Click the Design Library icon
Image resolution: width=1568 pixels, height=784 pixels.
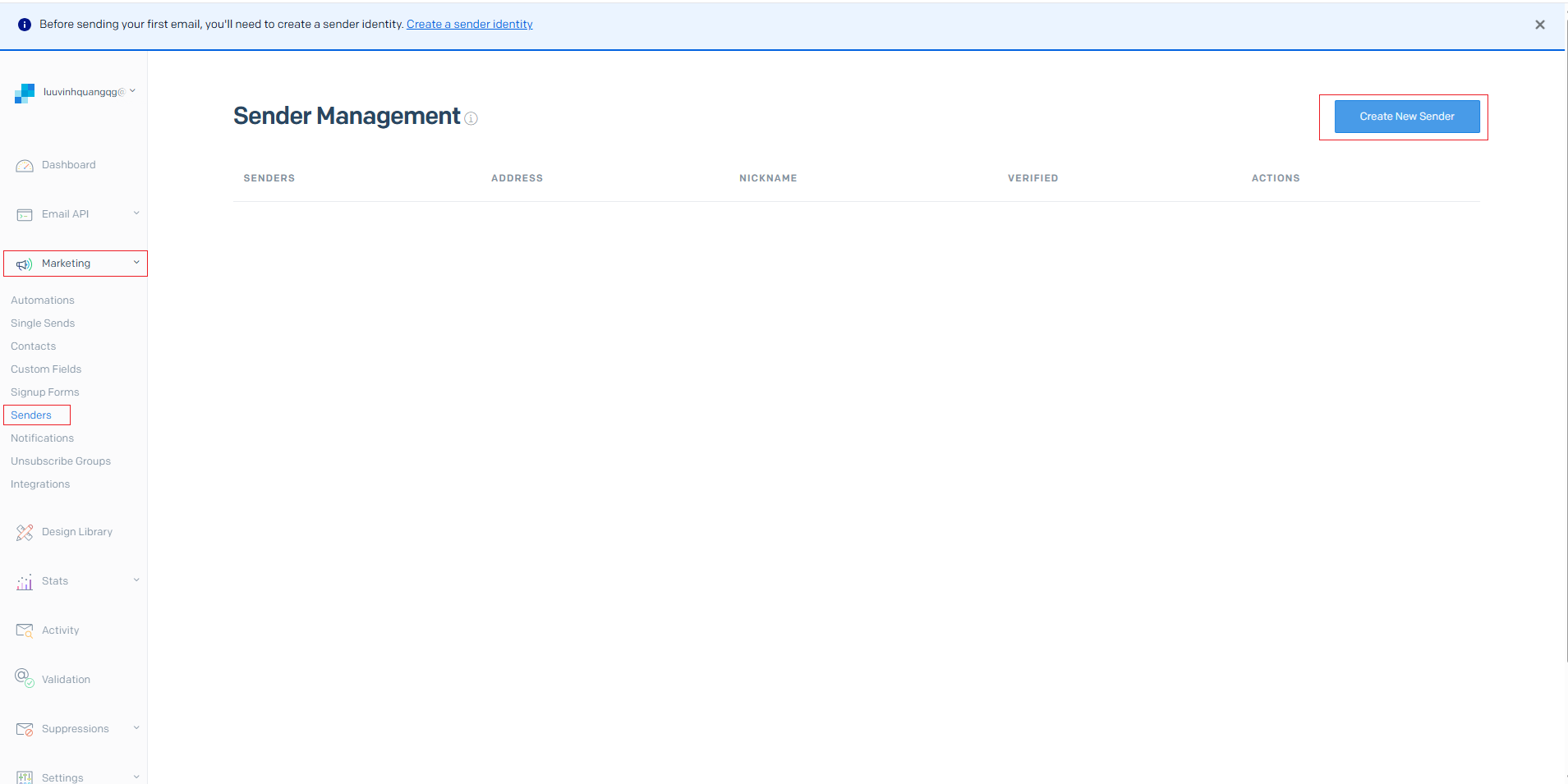25,533
